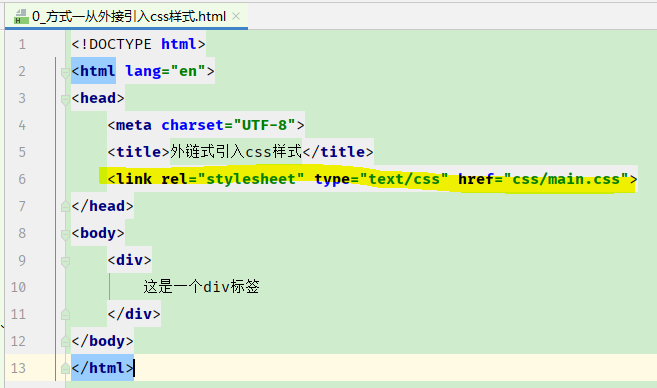Click line number 10 in the gutter
Viewport: 657px width, 388px height.
[x=18, y=287]
